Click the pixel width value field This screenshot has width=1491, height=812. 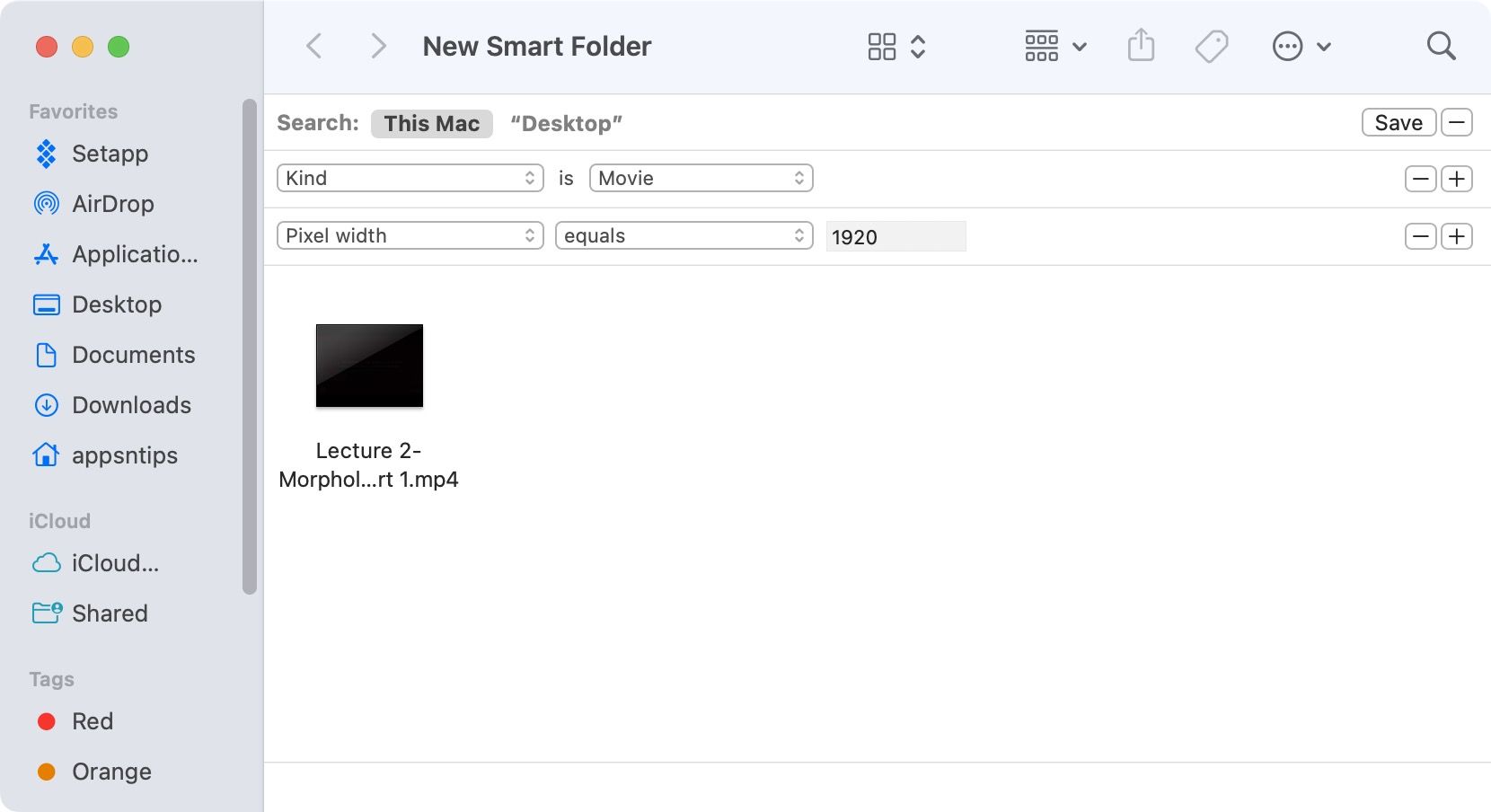pyautogui.click(x=895, y=236)
